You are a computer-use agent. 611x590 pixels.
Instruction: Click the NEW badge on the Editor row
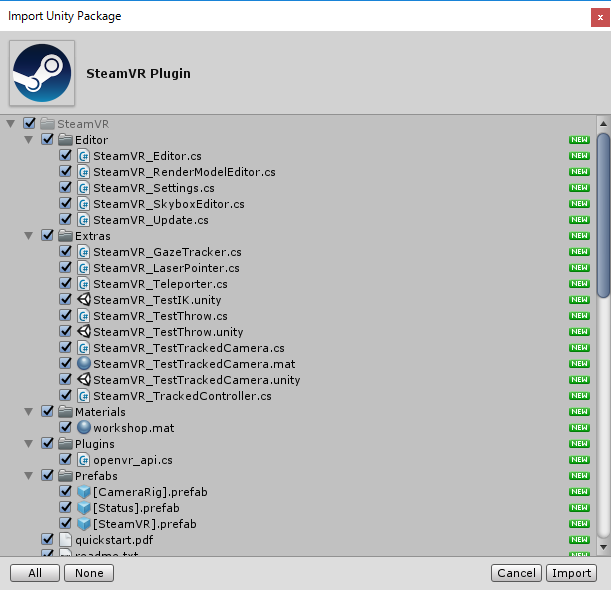tap(579, 140)
